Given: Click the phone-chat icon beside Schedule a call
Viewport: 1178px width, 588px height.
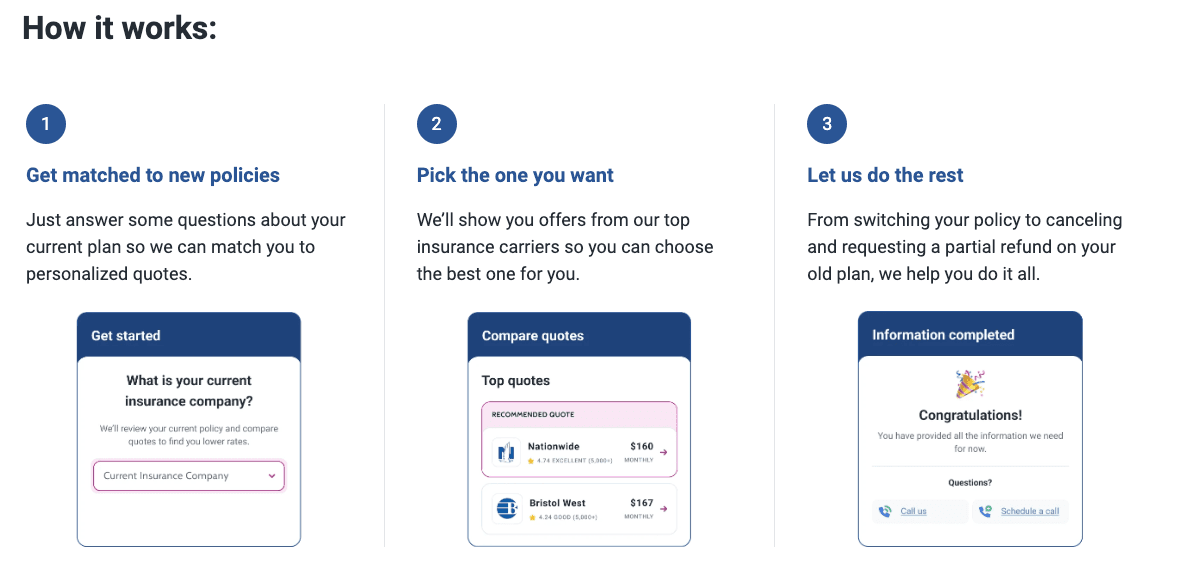Looking at the screenshot, I should tap(986, 511).
